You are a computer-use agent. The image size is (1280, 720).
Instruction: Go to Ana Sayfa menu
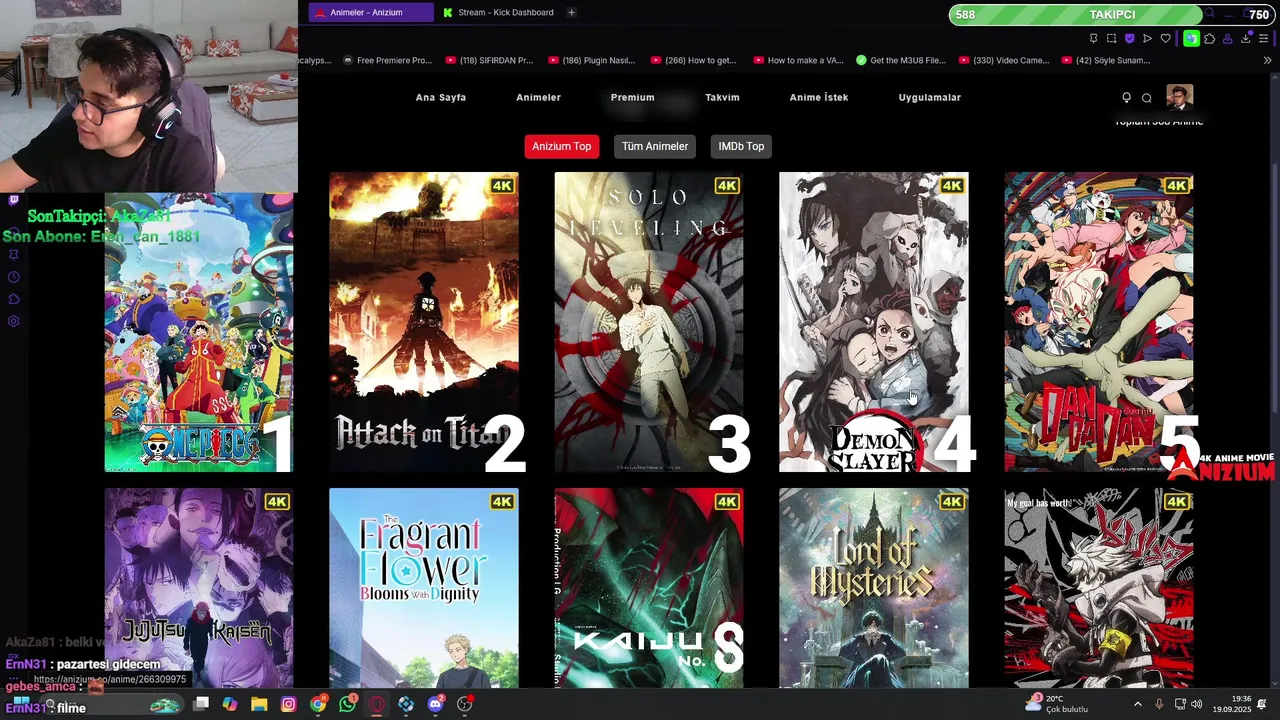click(x=441, y=97)
